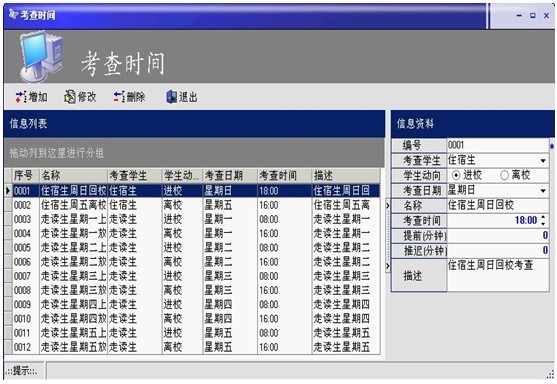The height and width of the screenshot is (384, 557).
Task: Click the app icon in title bar
Action: click(x=13, y=14)
